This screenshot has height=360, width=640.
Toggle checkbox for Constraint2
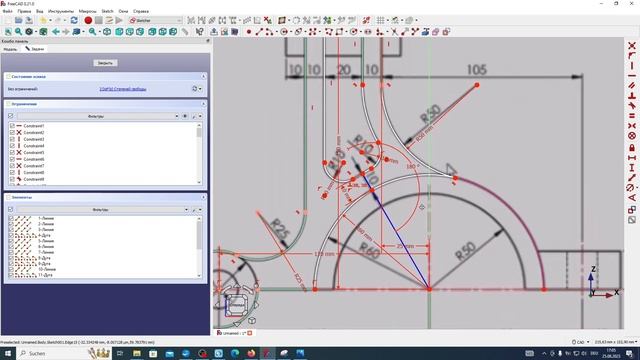[12, 133]
